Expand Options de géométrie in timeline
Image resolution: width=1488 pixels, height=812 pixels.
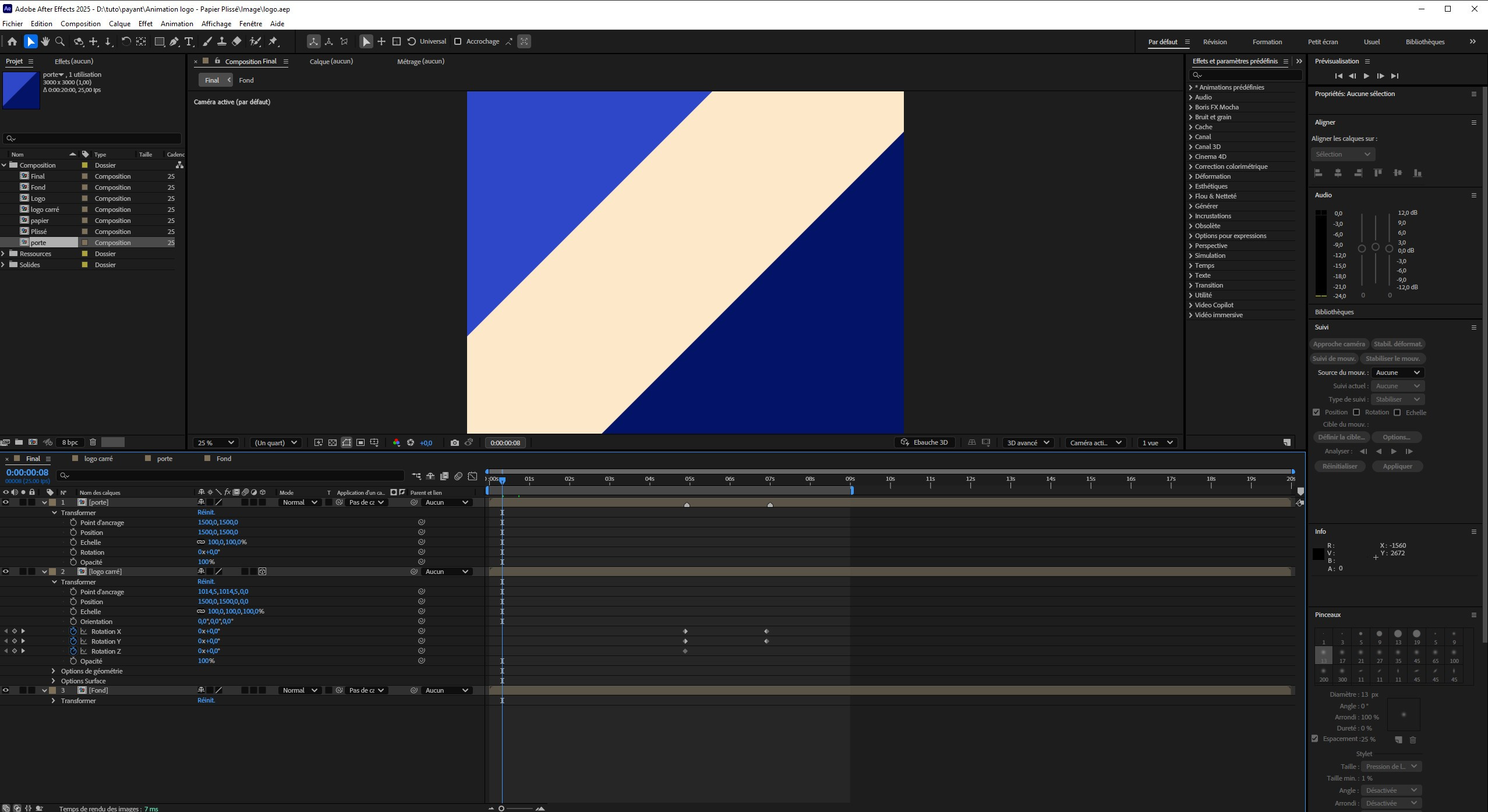[54, 671]
